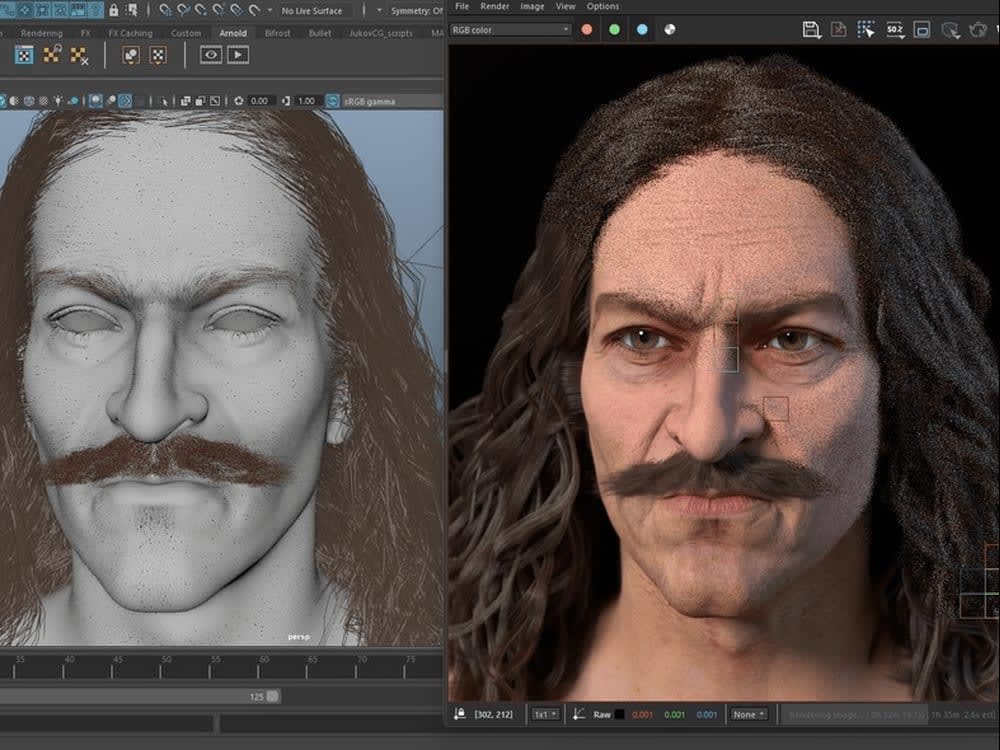Screen dimensions: 1000x750
Task: Click the first snap magnet icon
Action: click(165, 10)
